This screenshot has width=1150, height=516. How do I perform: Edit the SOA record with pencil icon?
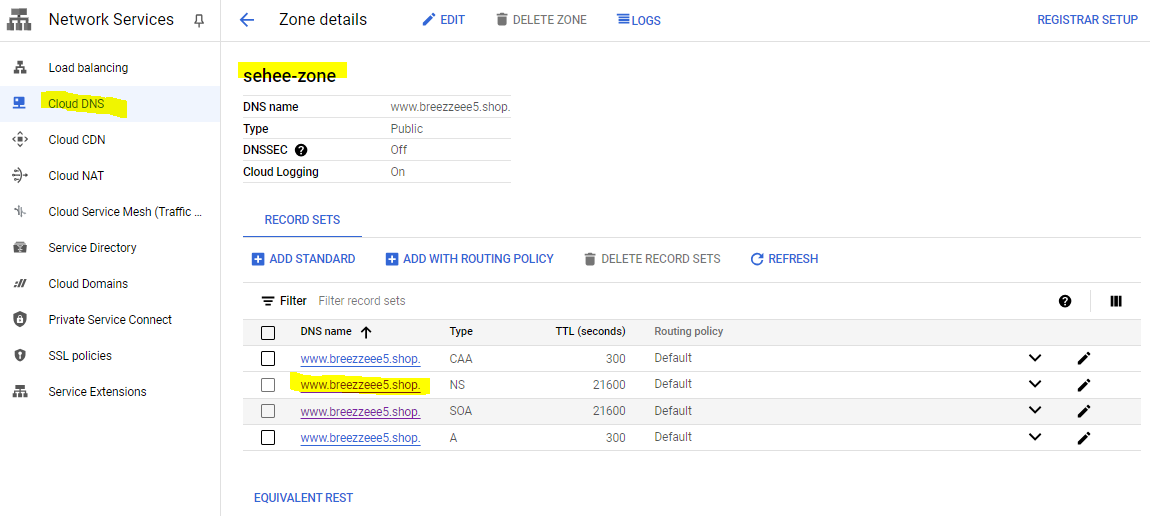(1084, 410)
